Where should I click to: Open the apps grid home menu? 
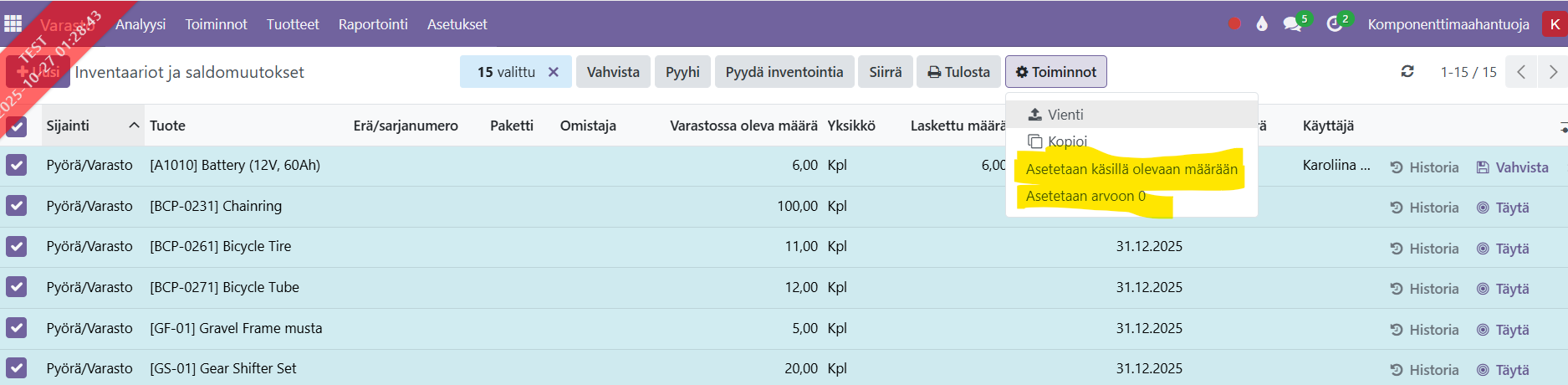pos(13,23)
